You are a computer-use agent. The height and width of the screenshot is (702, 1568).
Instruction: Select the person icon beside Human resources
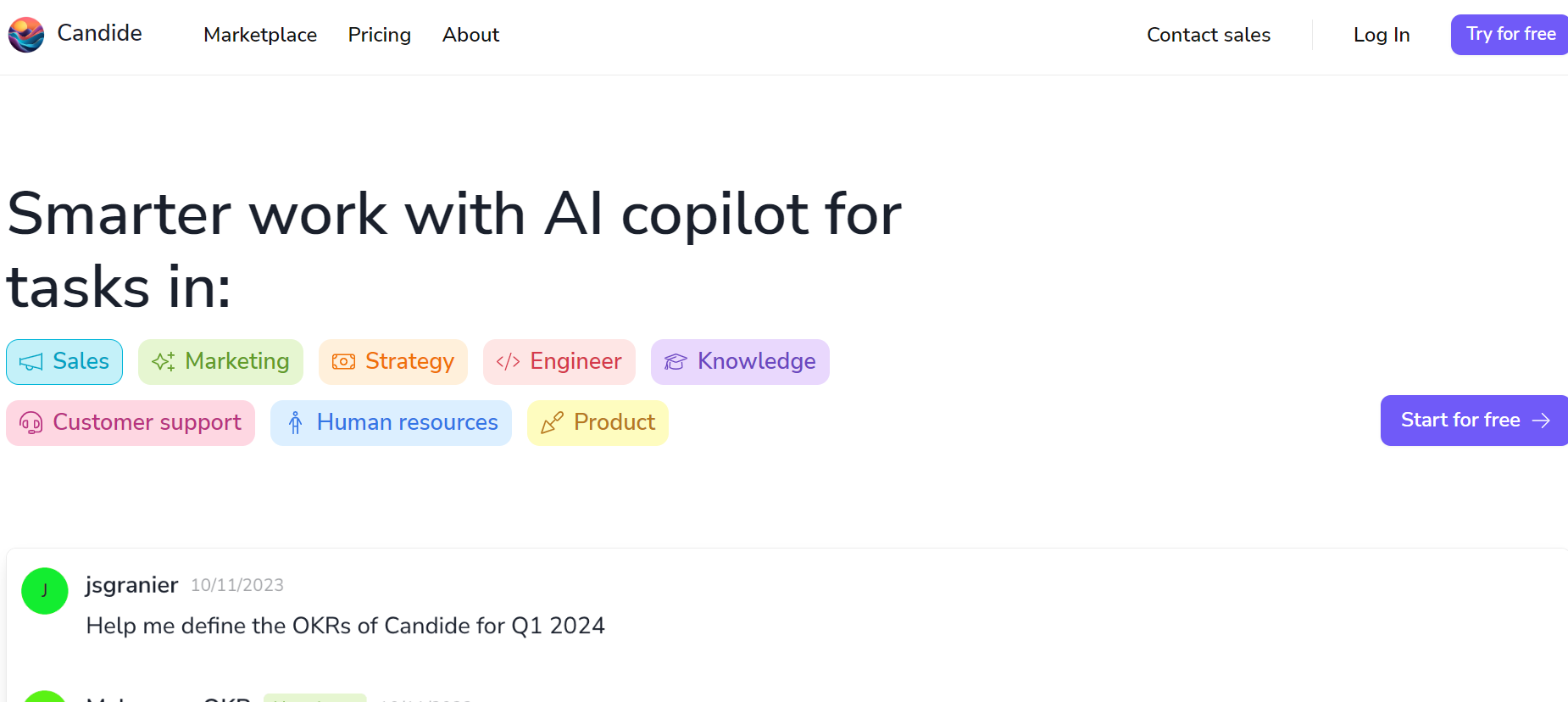point(295,422)
